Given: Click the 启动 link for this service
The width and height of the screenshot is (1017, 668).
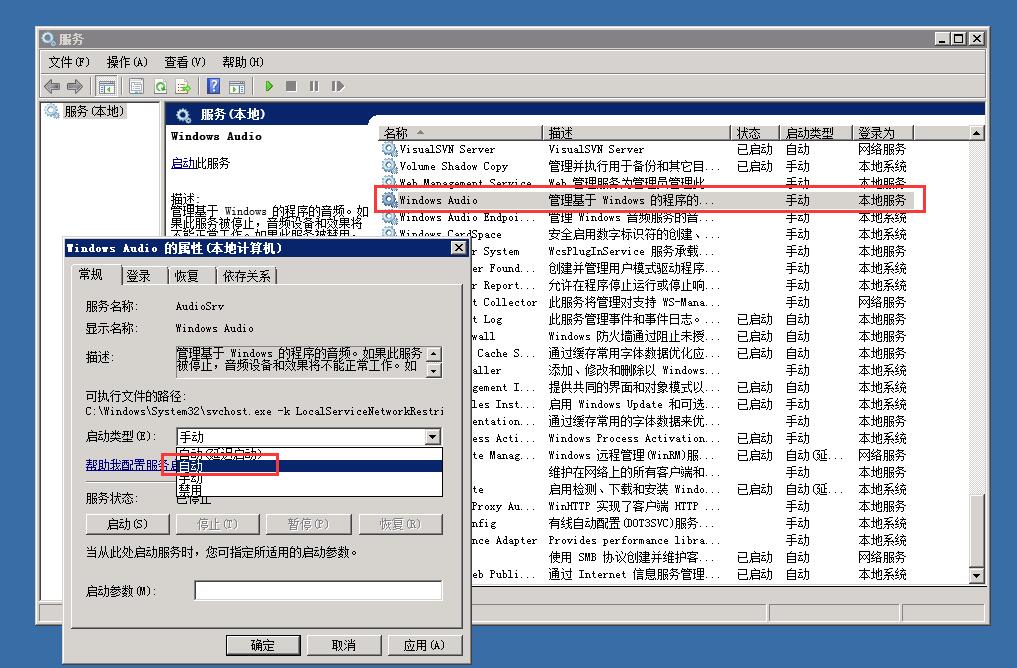Looking at the screenshot, I should click(184, 163).
